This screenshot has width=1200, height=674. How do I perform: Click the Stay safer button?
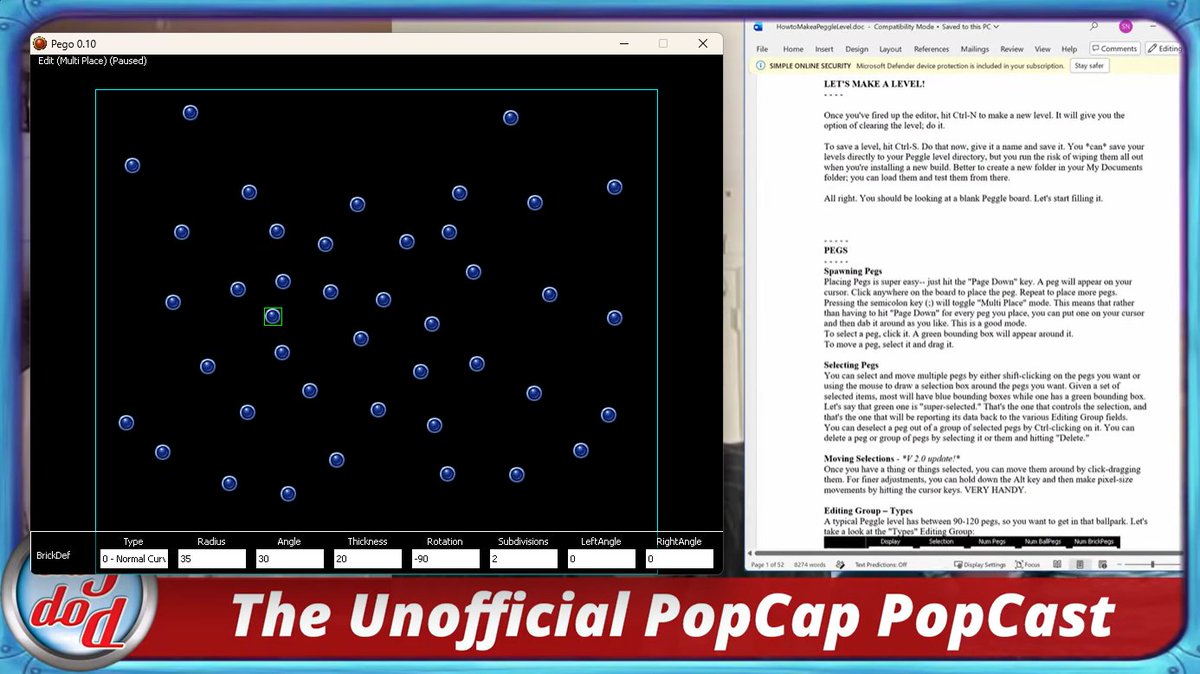coord(1089,66)
